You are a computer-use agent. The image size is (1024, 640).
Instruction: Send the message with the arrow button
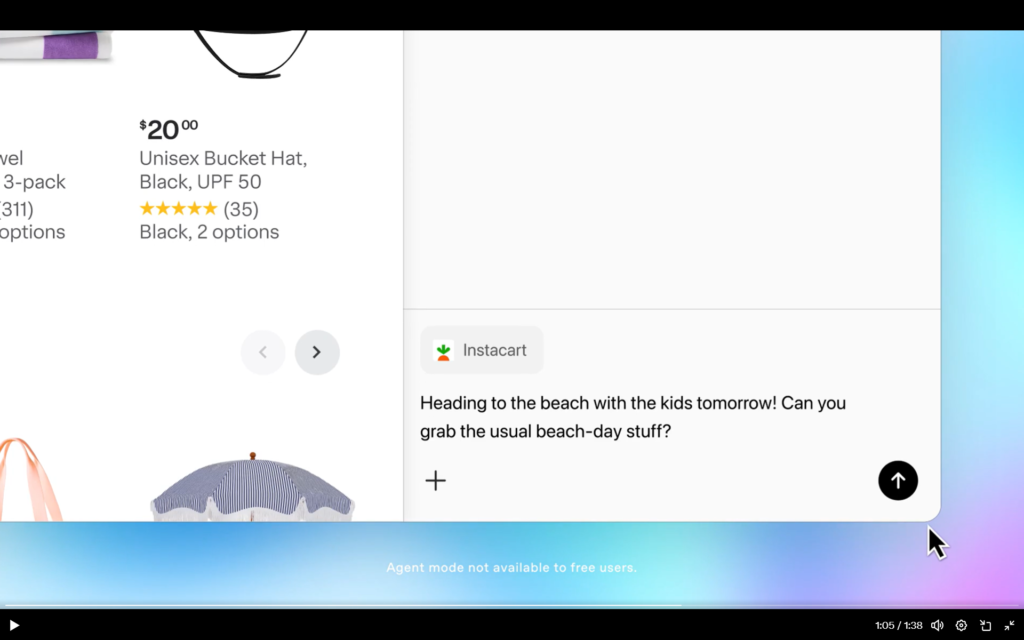click(897, 481)
